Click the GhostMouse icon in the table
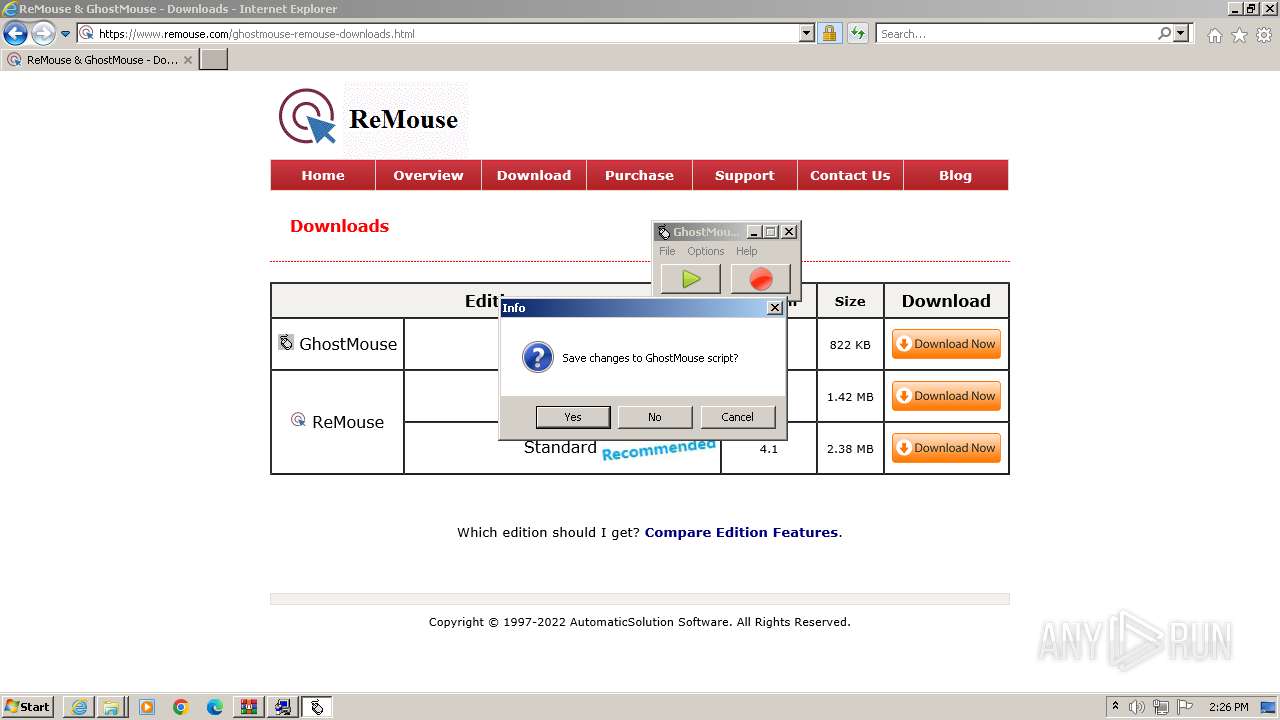 tap(286, 342)
